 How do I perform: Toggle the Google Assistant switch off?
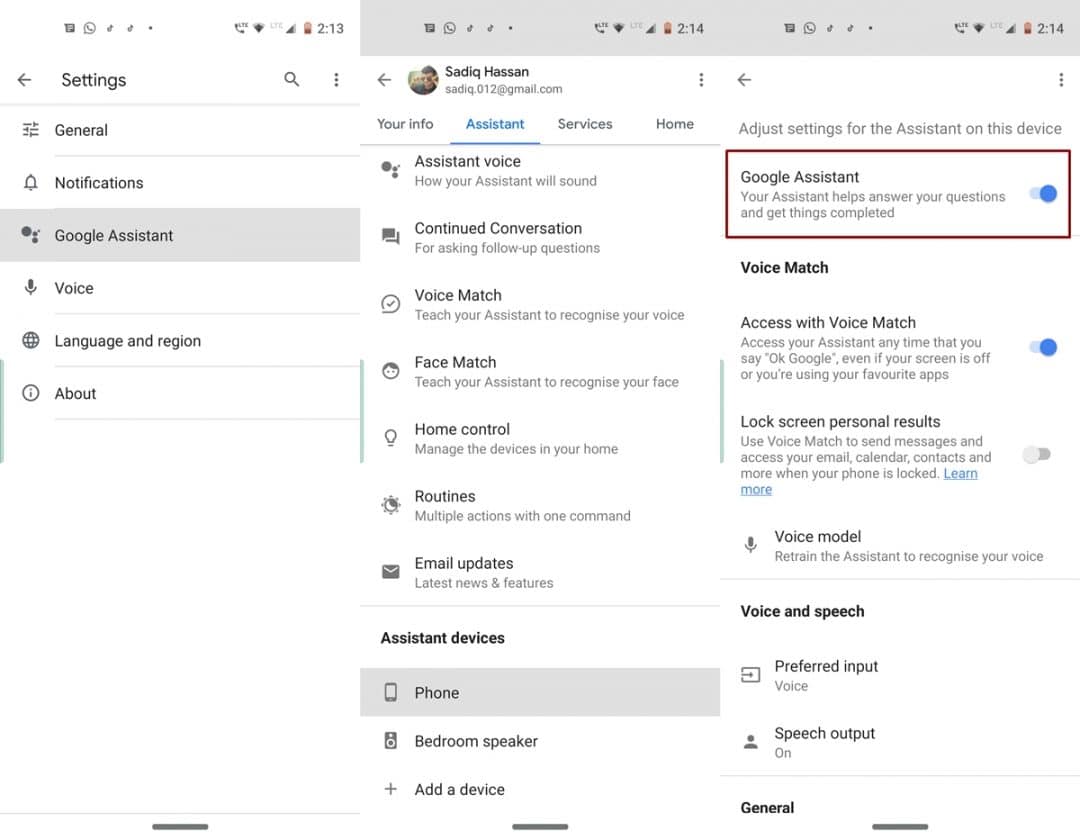coord(1043,193)
